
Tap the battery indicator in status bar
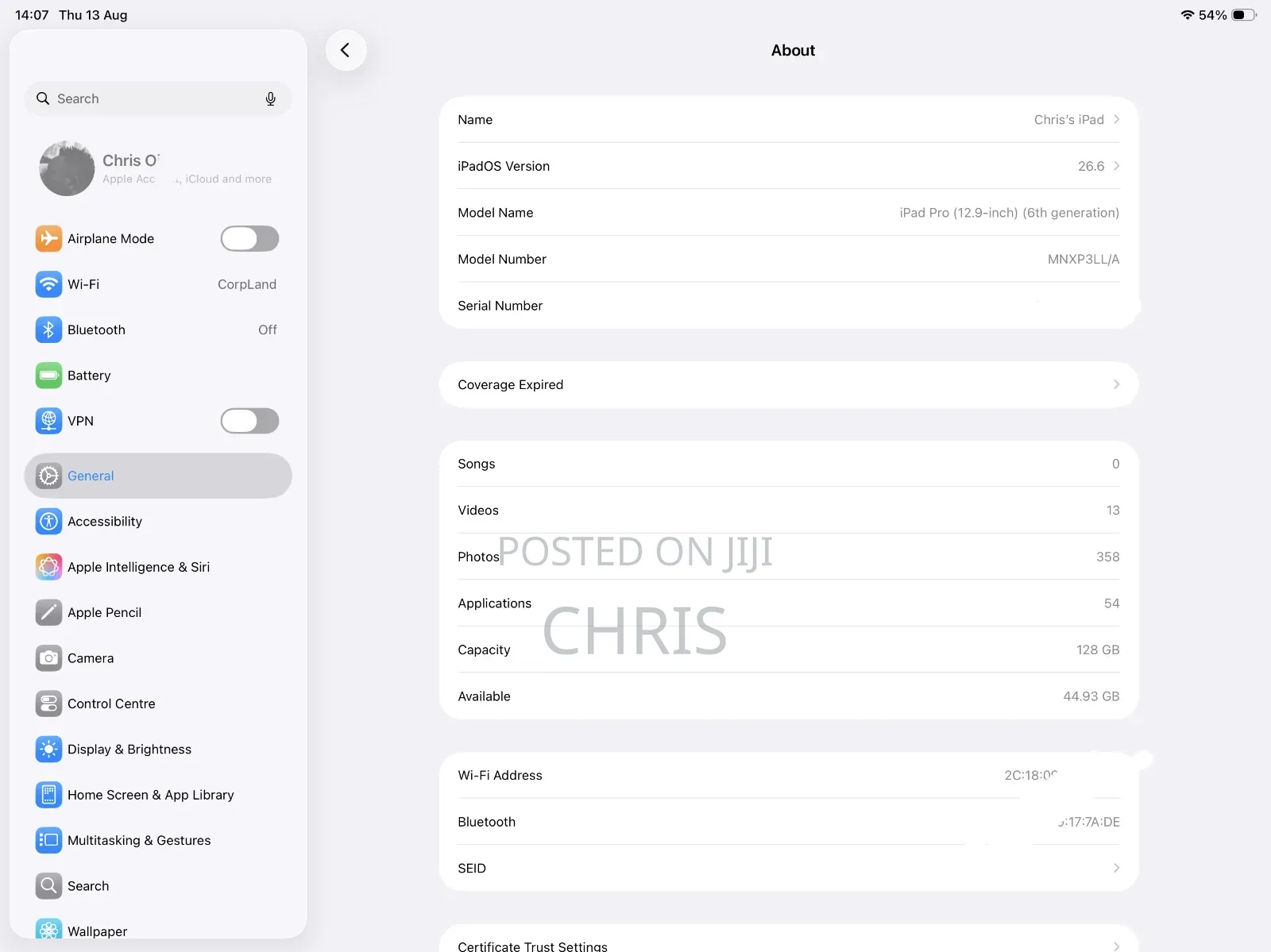[1244, 15]
